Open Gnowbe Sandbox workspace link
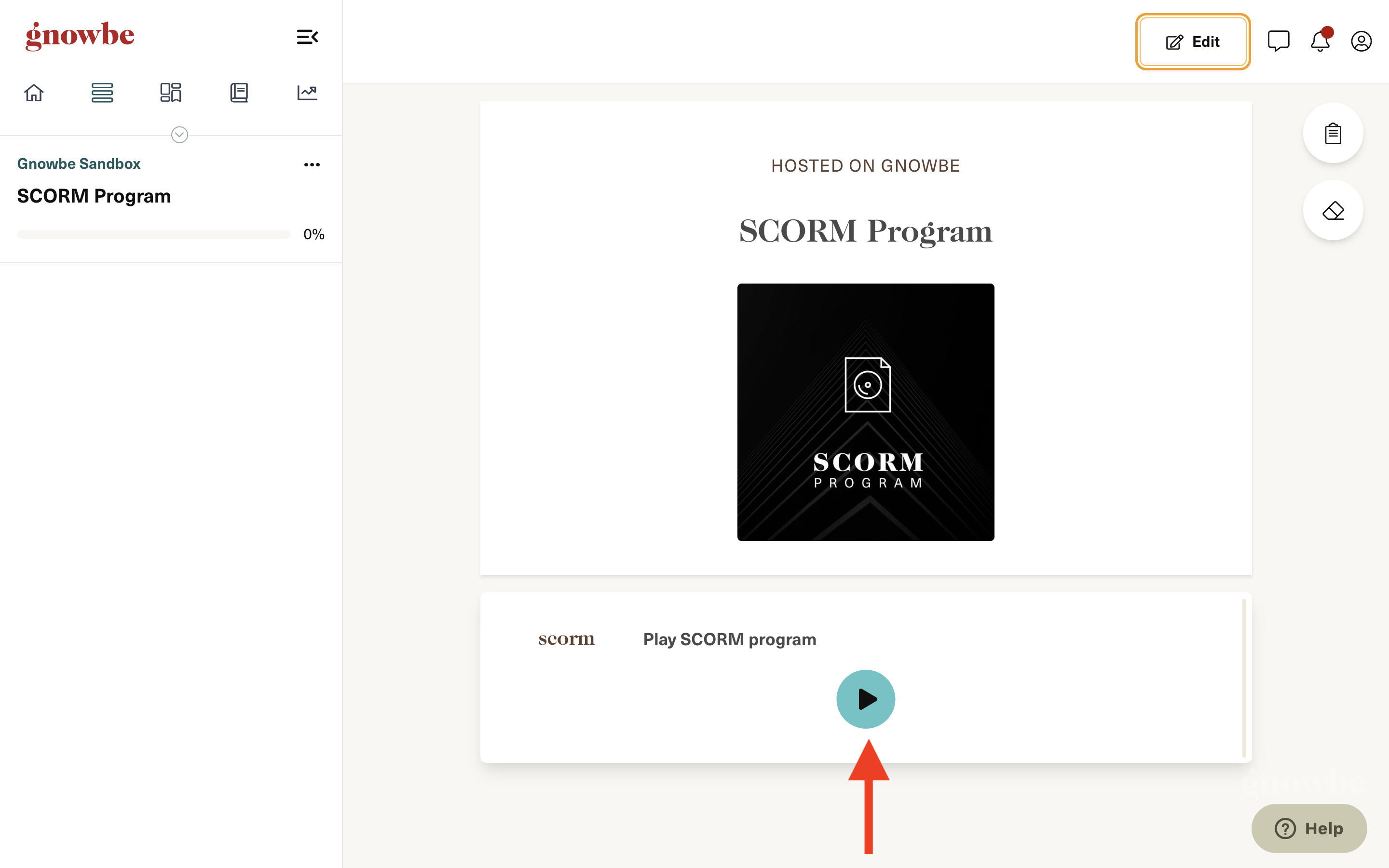 coord(79,163)
